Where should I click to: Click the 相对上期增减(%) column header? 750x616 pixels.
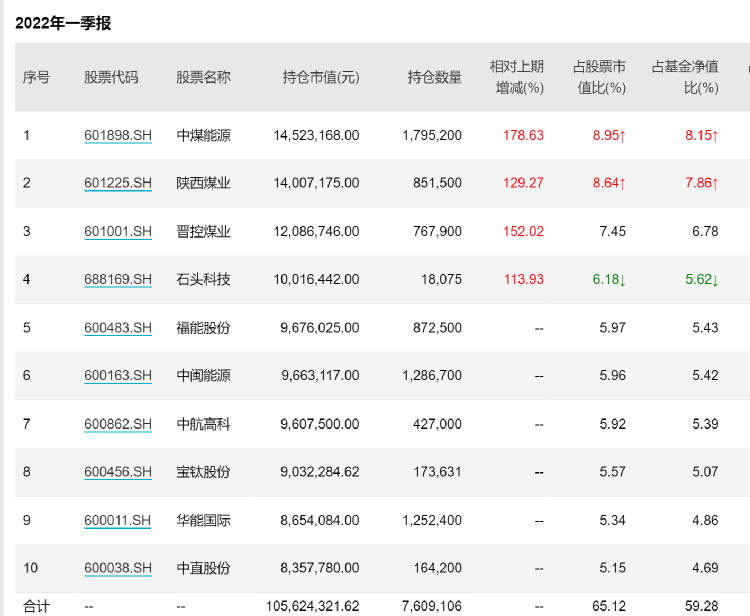pos(517,77)
